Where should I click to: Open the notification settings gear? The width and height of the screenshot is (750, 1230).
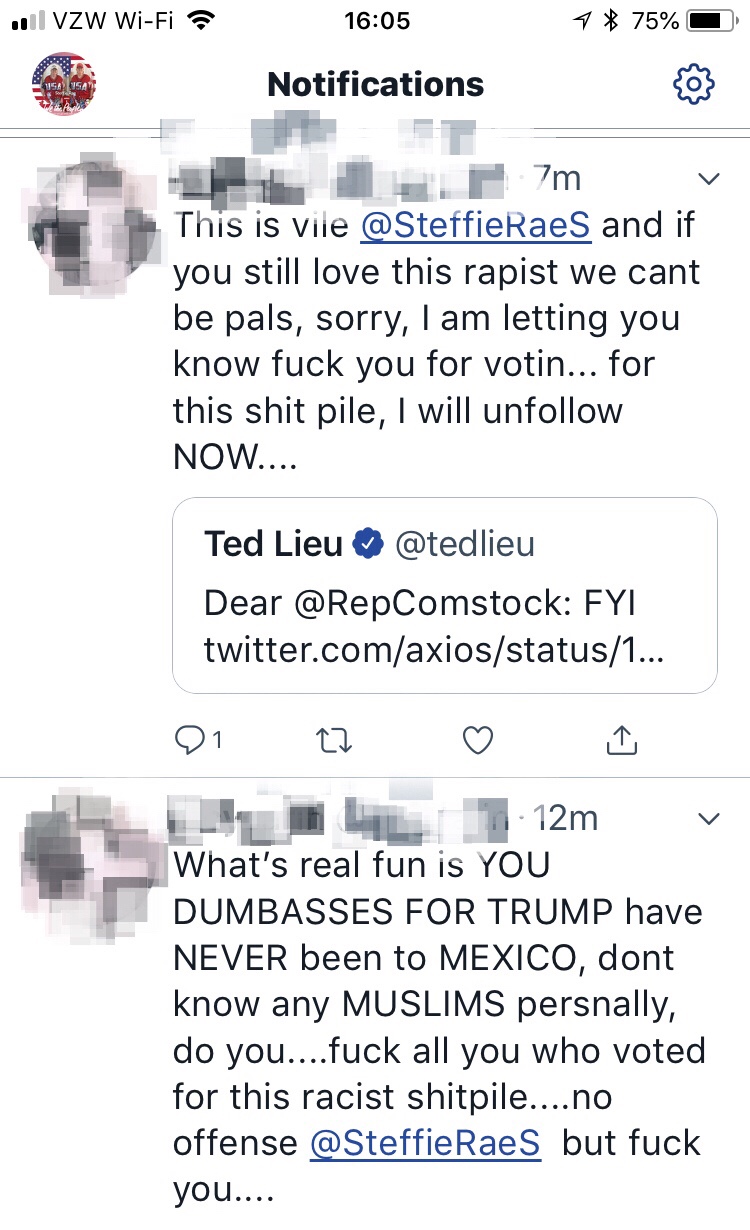point(694,84)
